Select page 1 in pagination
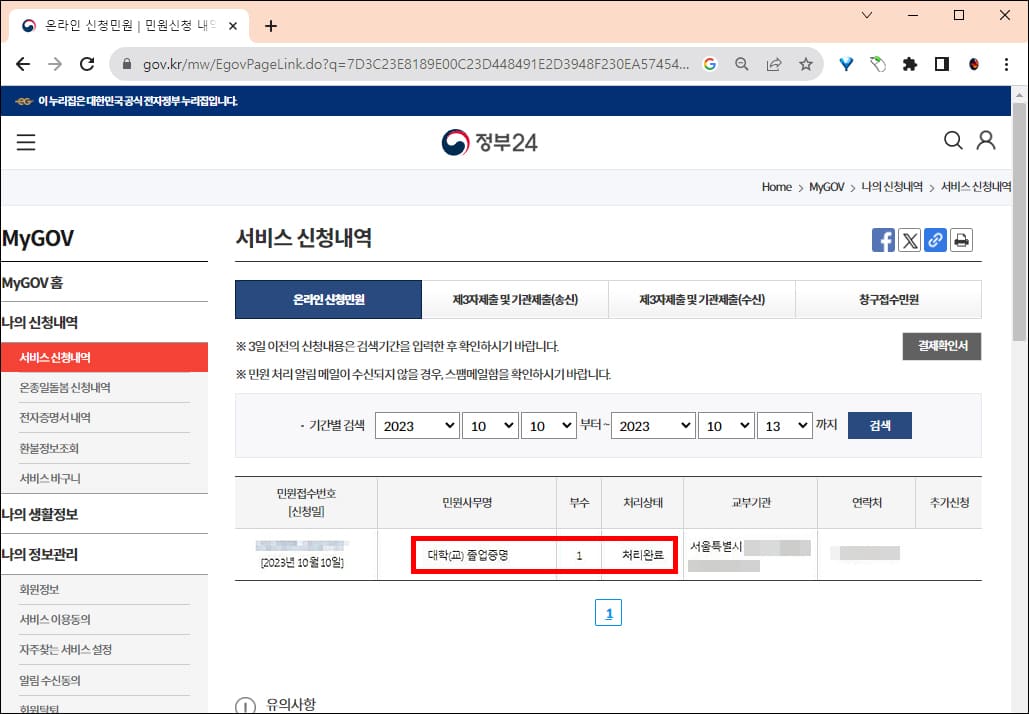The width and height of the screenshot is (1029, 714). click(608, 612)
